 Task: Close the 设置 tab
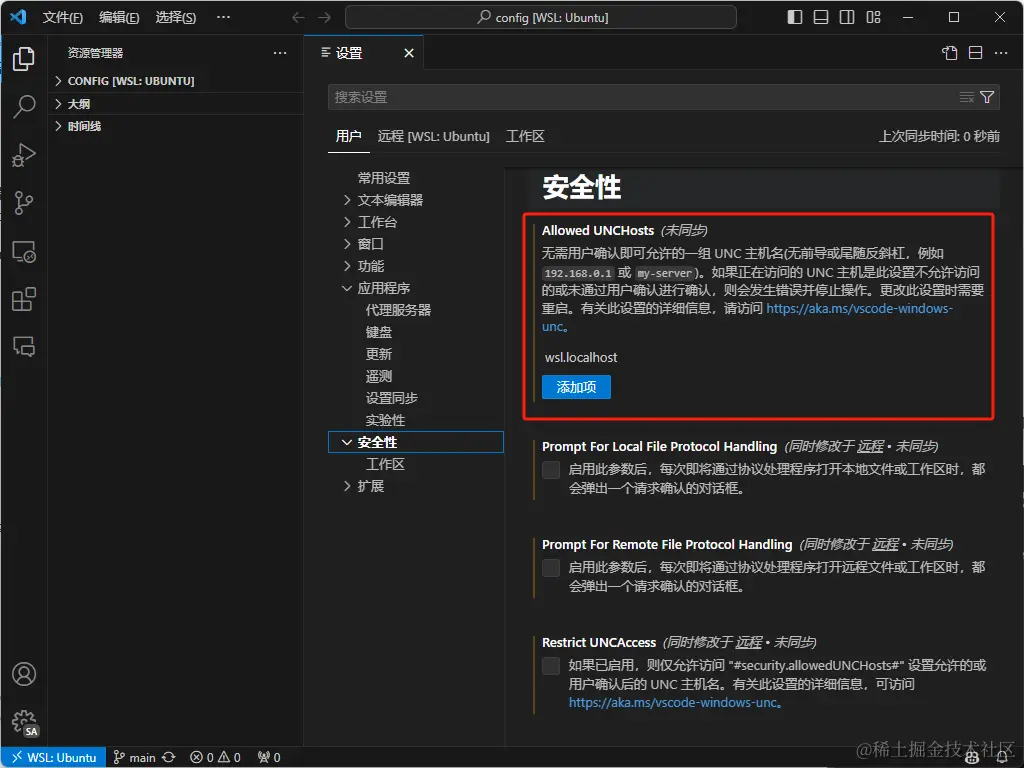click(409, 53)
